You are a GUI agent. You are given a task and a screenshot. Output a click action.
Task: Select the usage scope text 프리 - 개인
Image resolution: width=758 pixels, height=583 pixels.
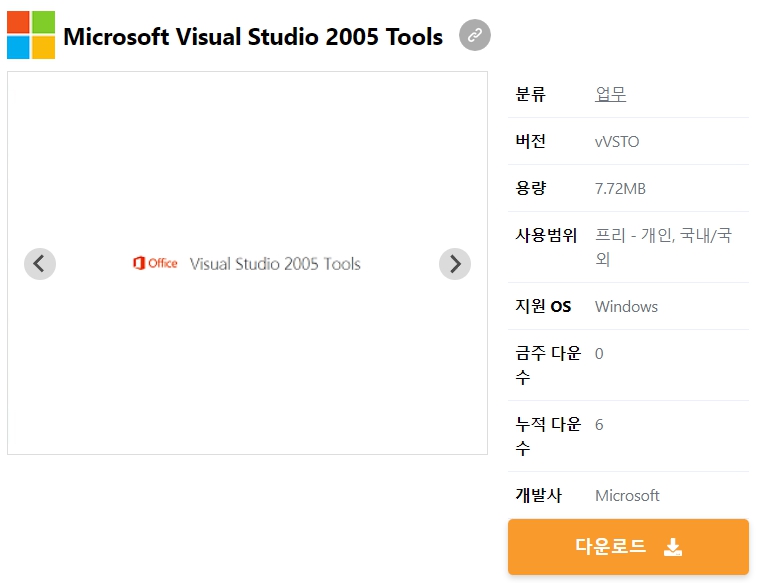[x=633, y=235]
